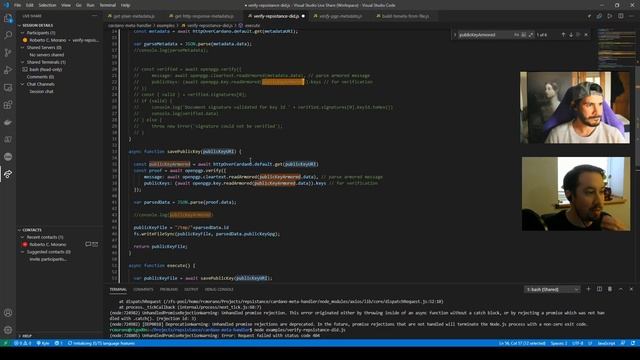Open the Source Control view

(8, 53)
